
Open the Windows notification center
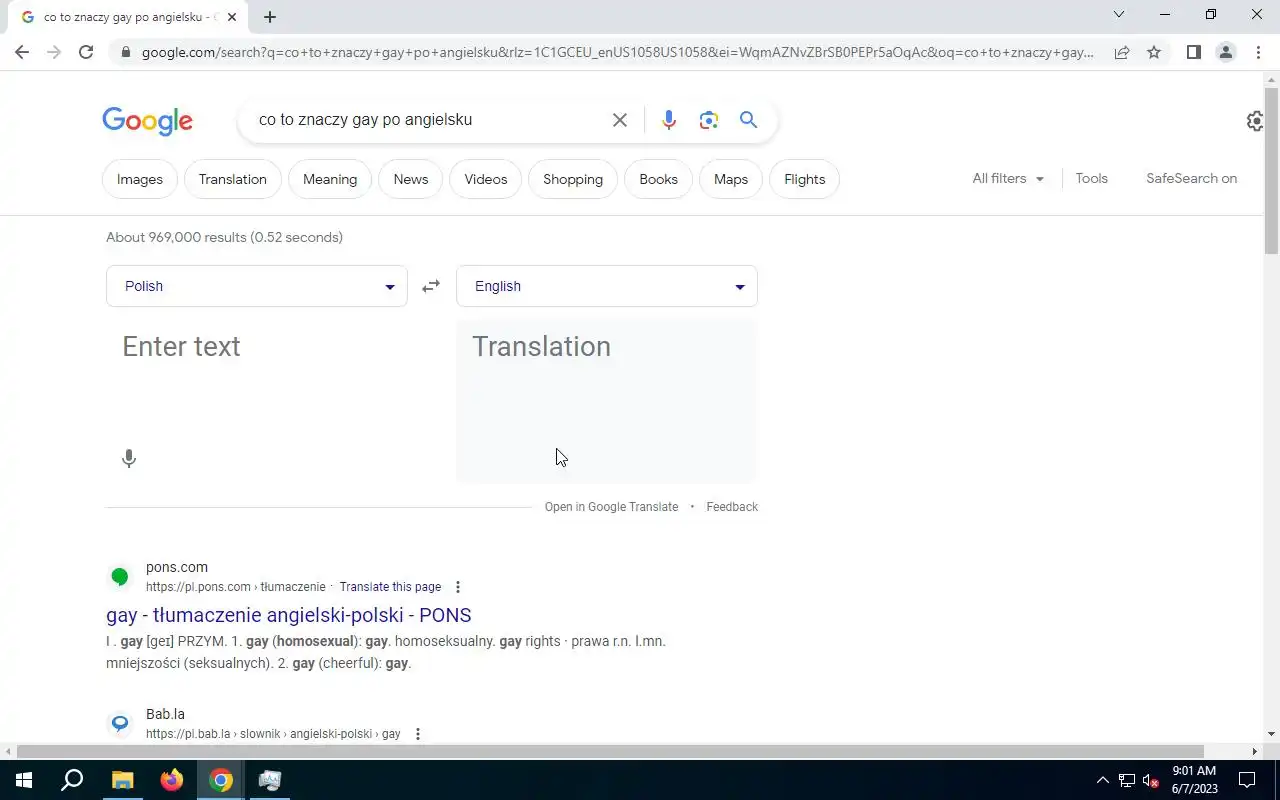tap(1247, 780)
